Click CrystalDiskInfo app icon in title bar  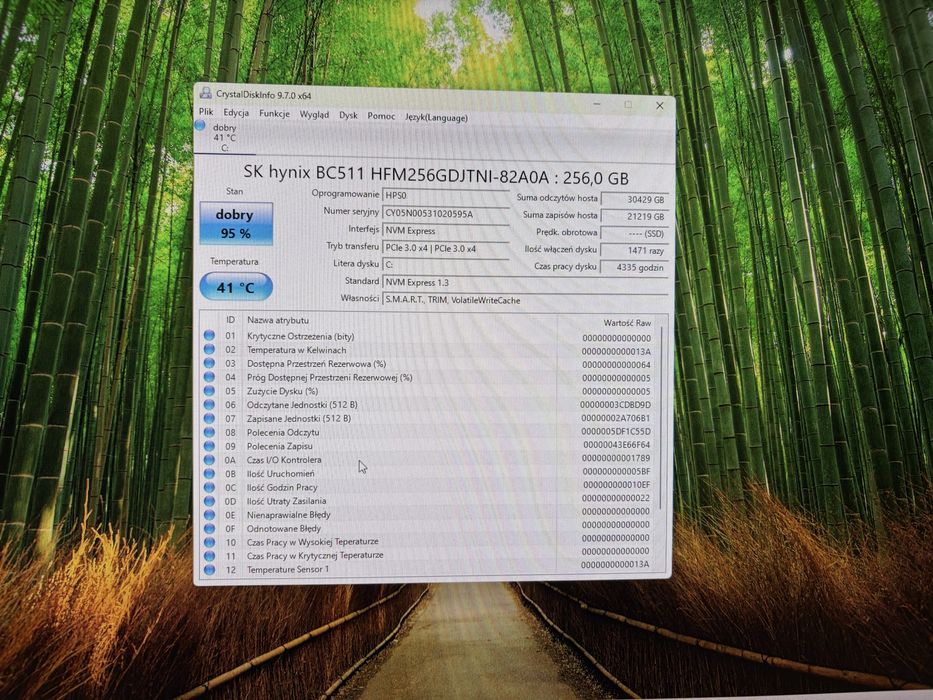pyautogui.click(x=205, y=93)
